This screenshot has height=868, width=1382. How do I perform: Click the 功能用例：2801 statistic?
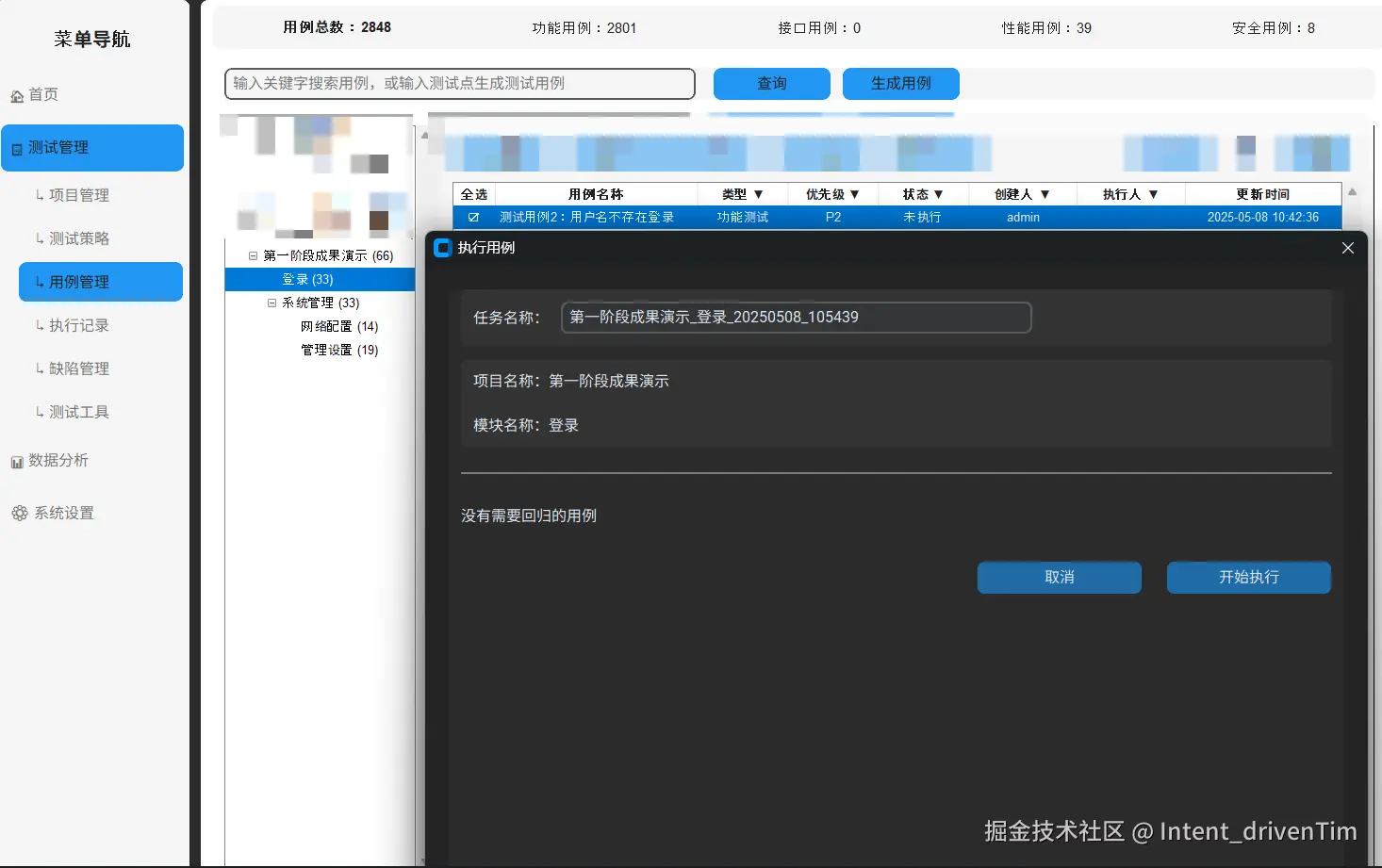pos(584,28)
